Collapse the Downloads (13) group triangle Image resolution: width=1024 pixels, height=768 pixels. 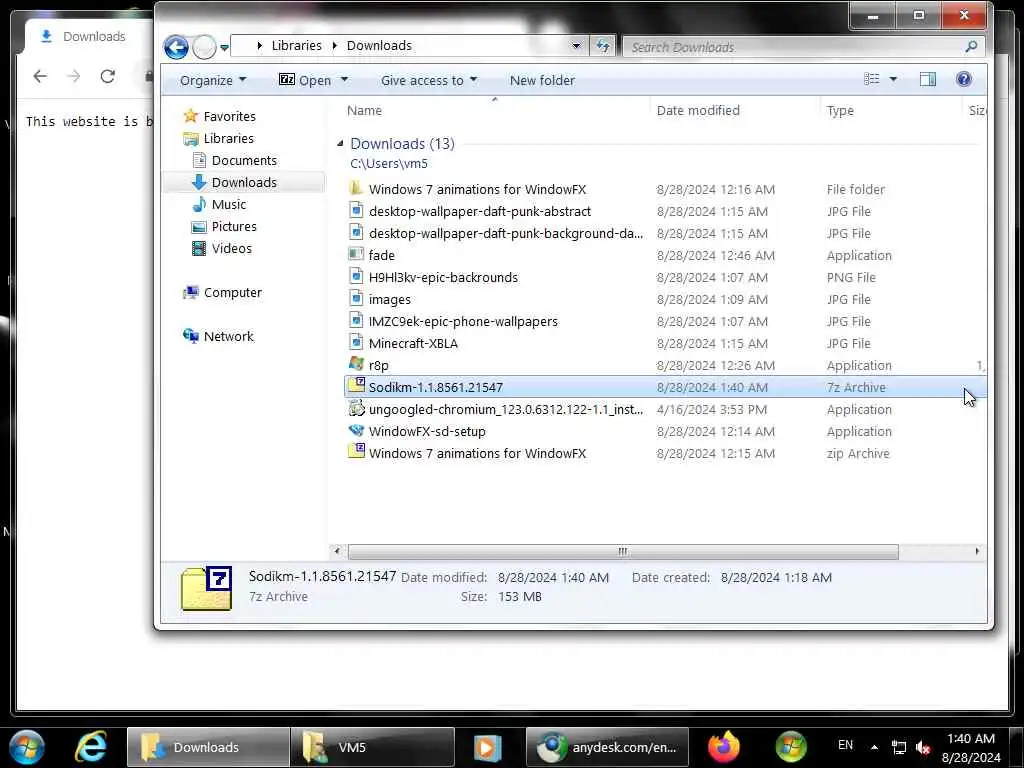tap(340, 143)
